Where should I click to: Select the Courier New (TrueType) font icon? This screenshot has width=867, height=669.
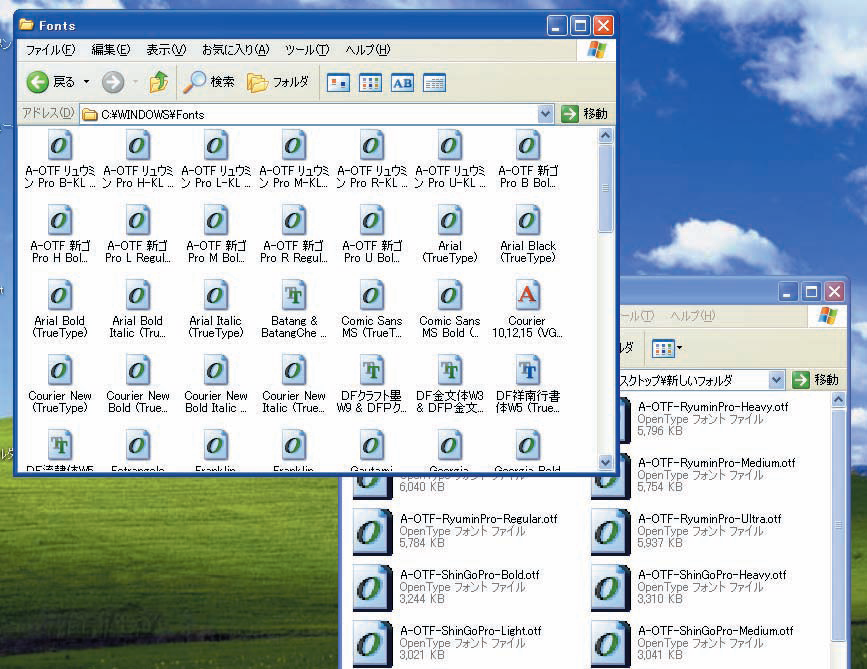click(x=60, y=370)
